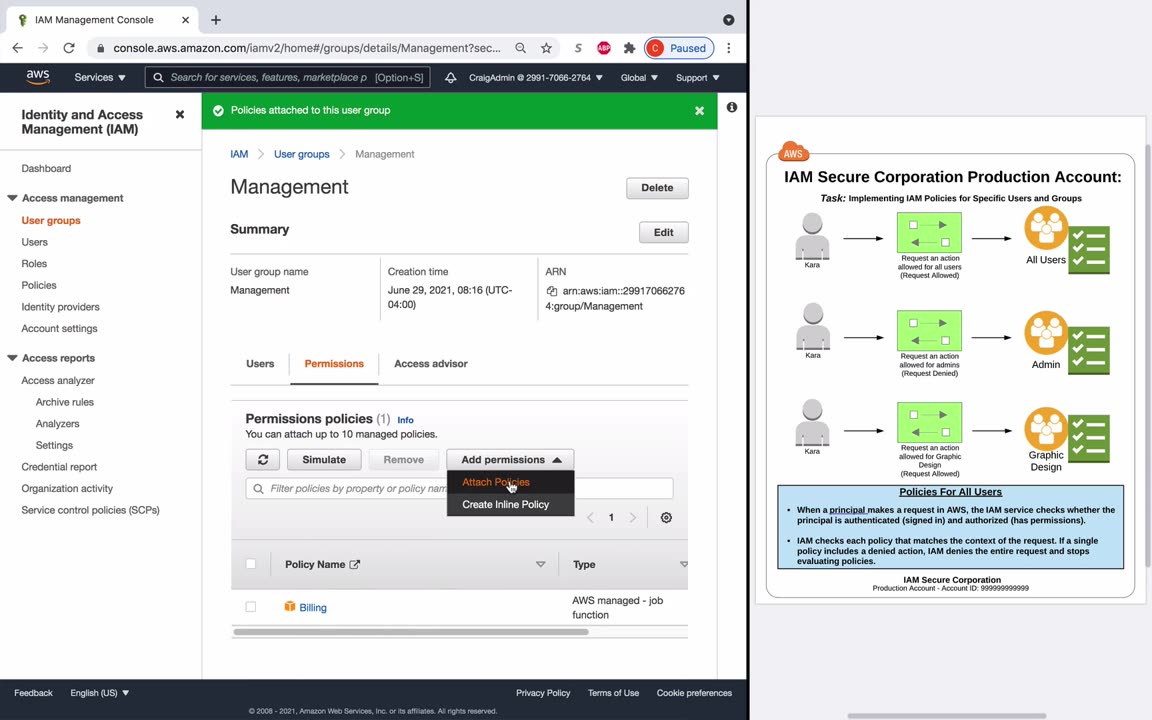Dismiss the green success banner
This screenshot has height=720, width=1152.
pyautogui.click(x=699, y=110)
